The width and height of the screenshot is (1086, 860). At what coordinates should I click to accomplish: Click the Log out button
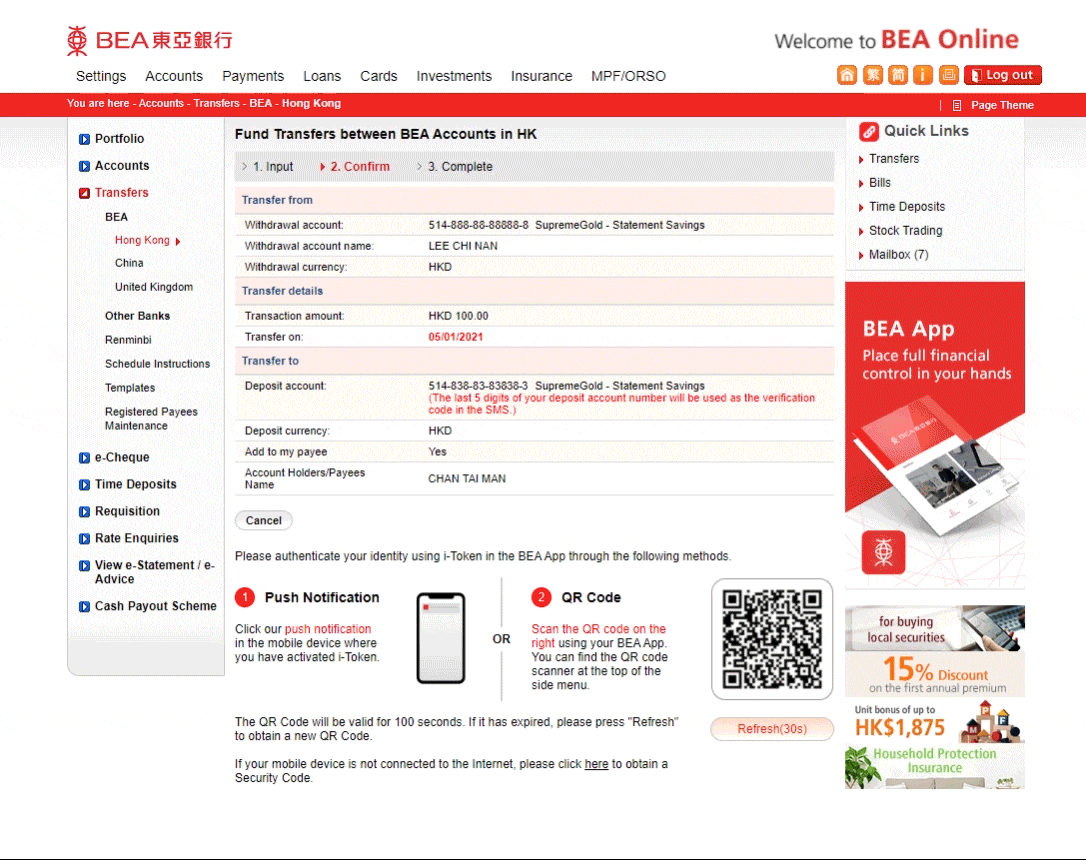tap(1003, 75)
